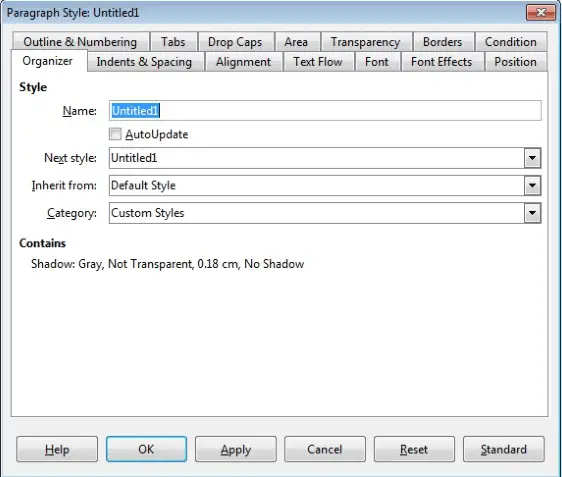Screen dimensions: 562x477
Task: Expand the Category dropdown arrow
Action: 532,213
